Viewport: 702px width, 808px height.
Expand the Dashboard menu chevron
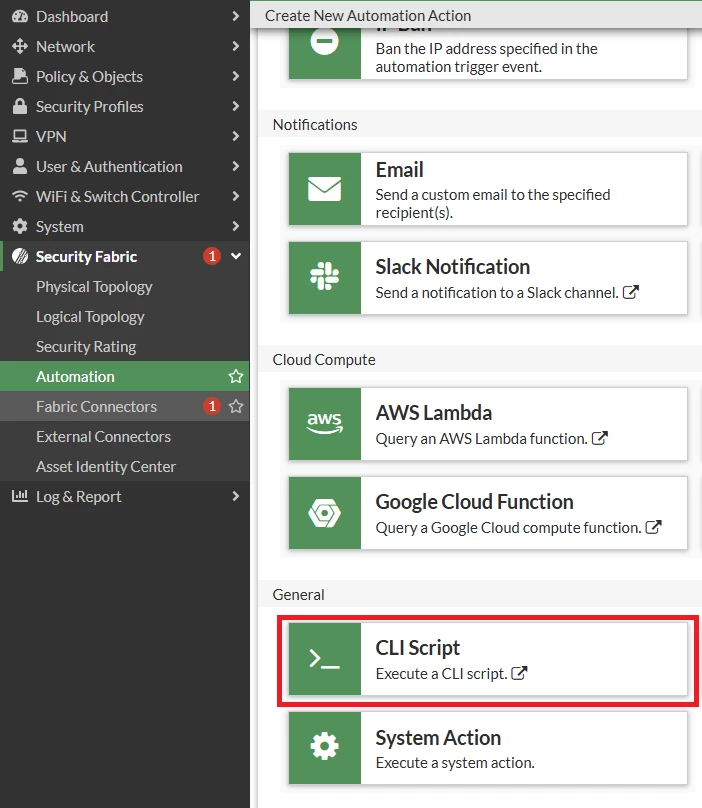pos(236,16)
